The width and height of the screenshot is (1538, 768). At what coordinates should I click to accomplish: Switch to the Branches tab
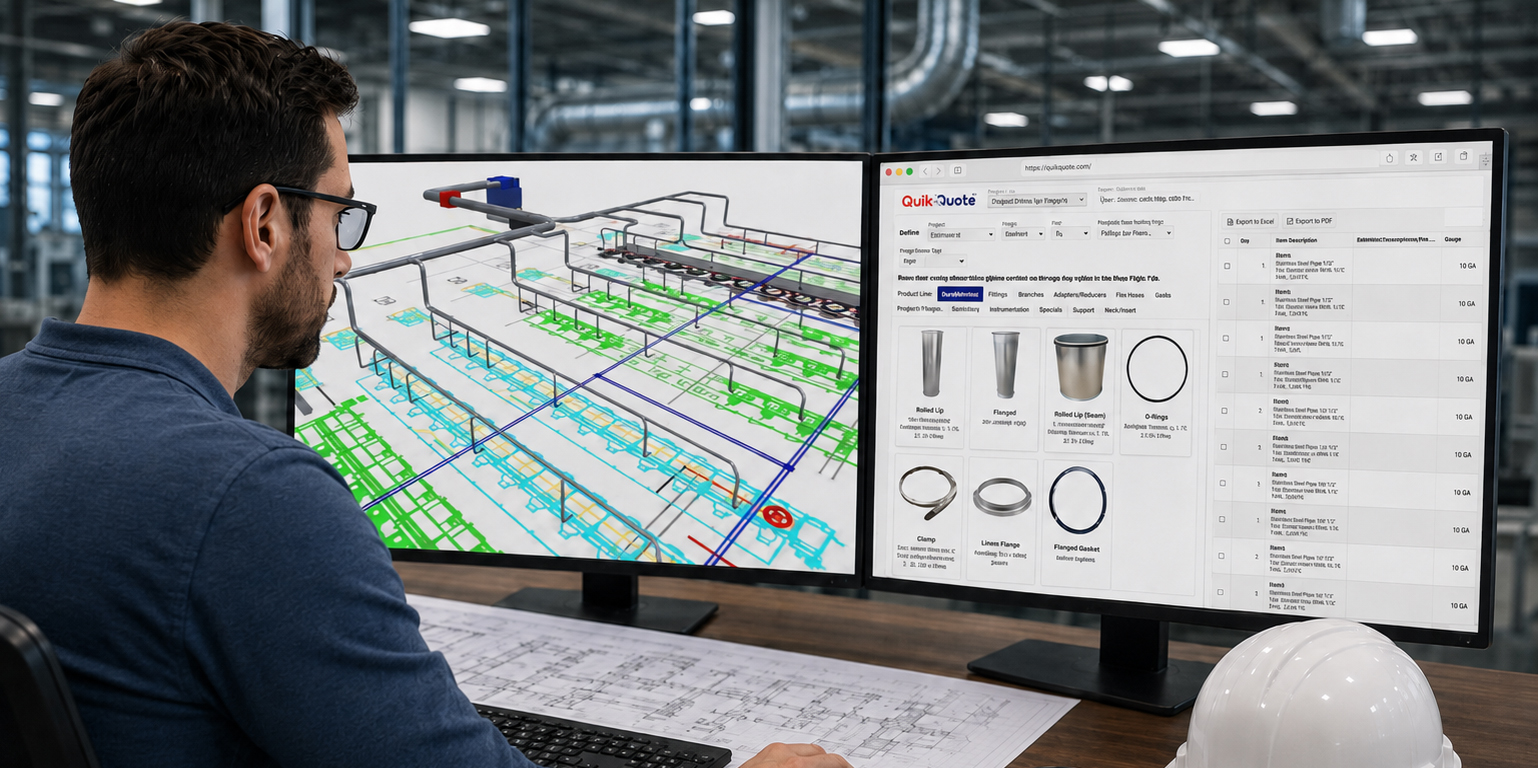coord(1031,295)
